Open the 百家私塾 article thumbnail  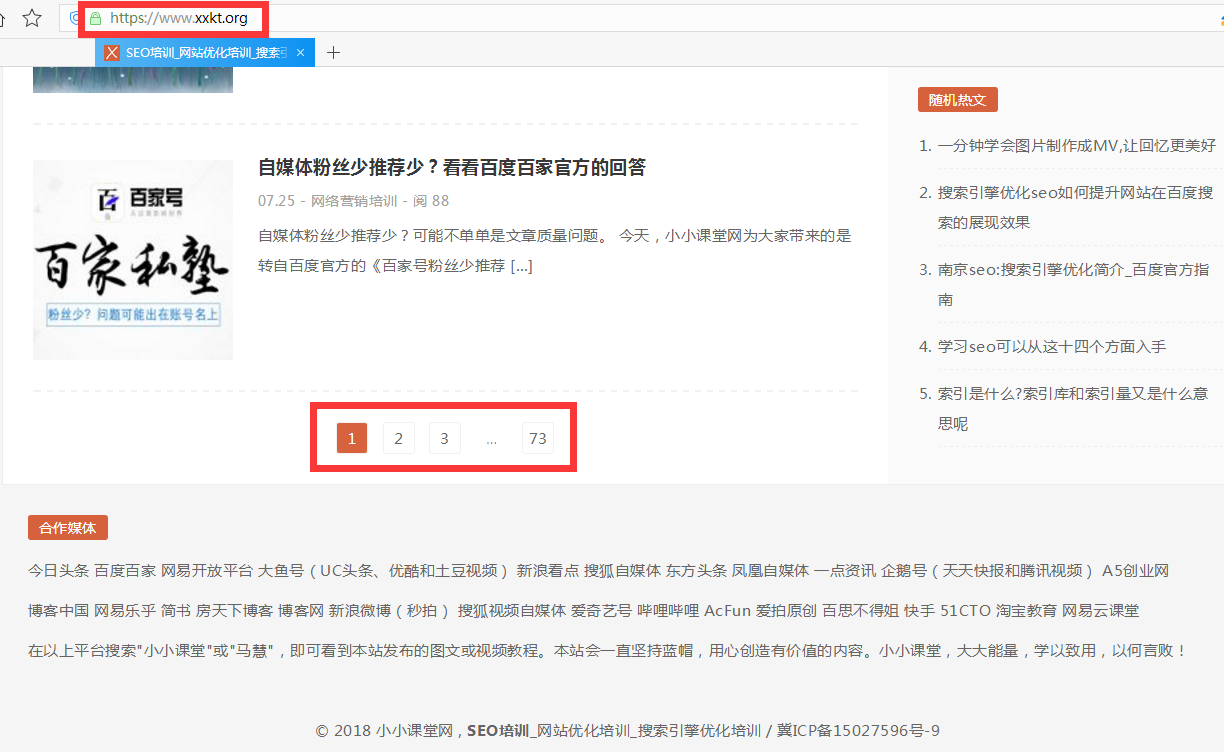click(133, 260)
